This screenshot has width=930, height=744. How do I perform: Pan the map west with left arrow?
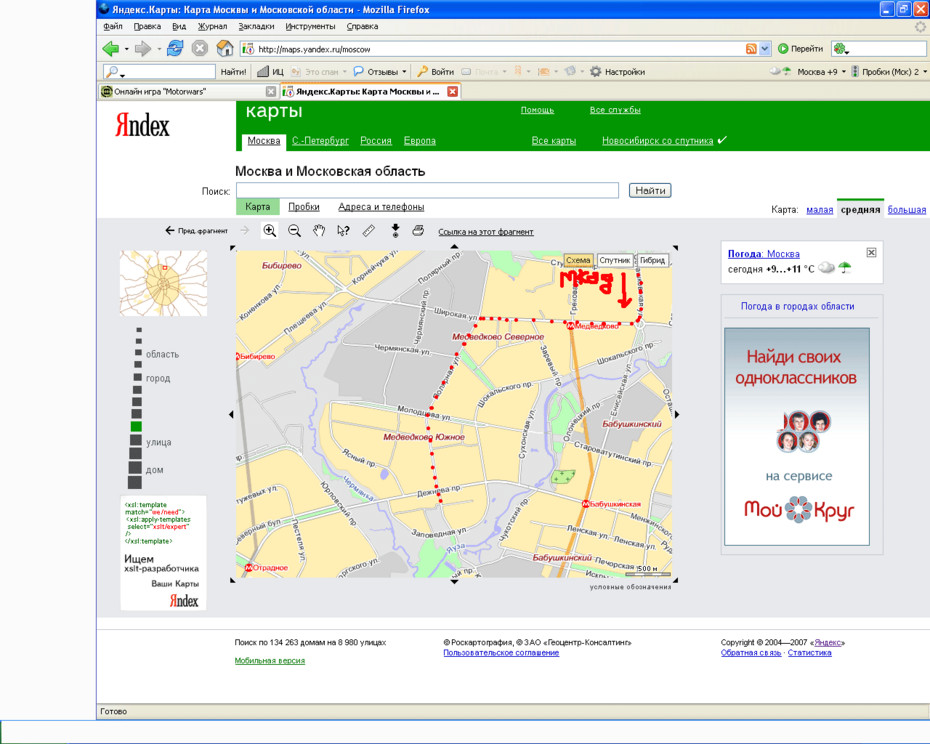[x=231, y=415]
